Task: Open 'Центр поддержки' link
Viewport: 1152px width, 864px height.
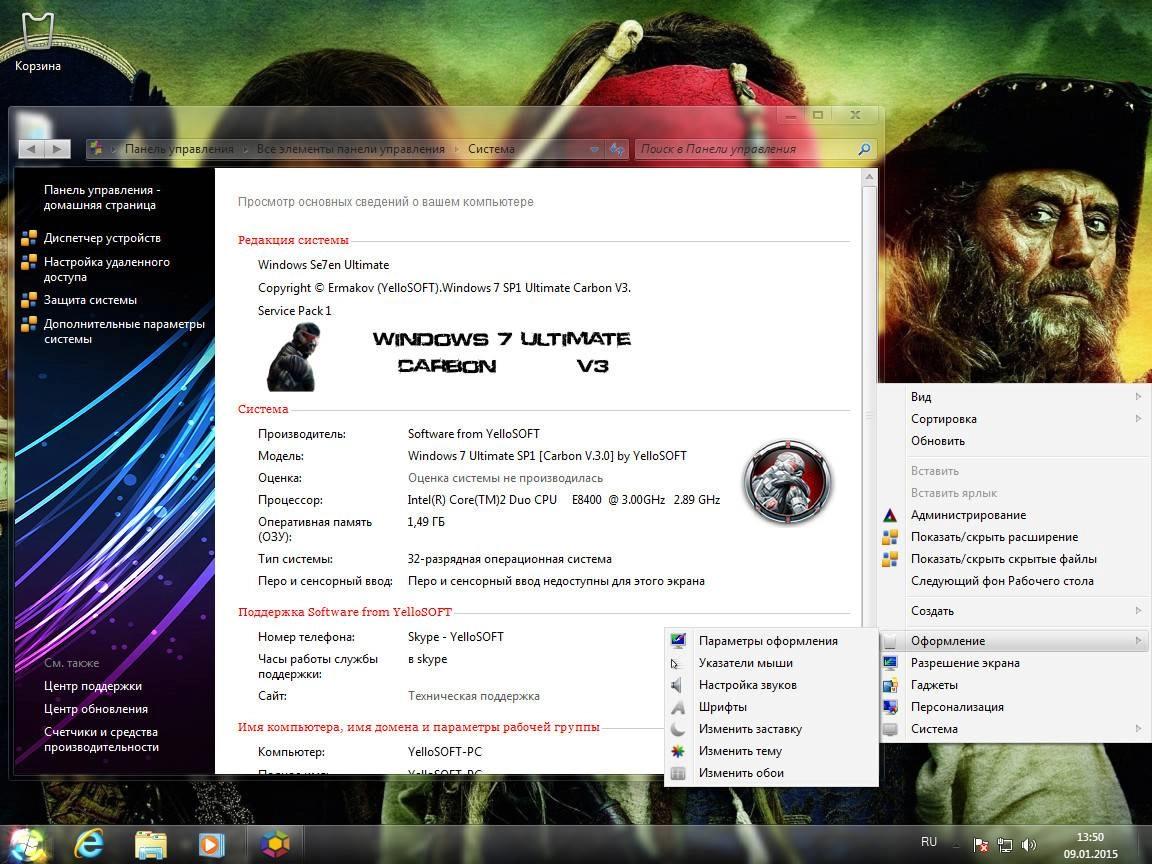Action: tap(93, 686)
